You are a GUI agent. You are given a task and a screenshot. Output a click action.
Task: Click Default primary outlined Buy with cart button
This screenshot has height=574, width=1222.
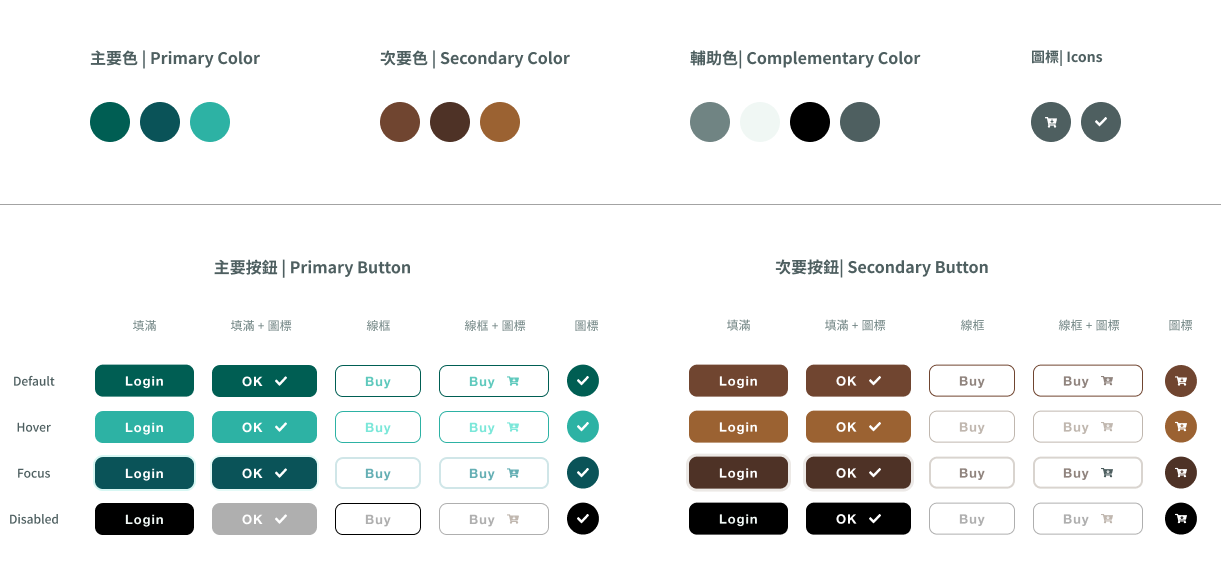point(494,381)
